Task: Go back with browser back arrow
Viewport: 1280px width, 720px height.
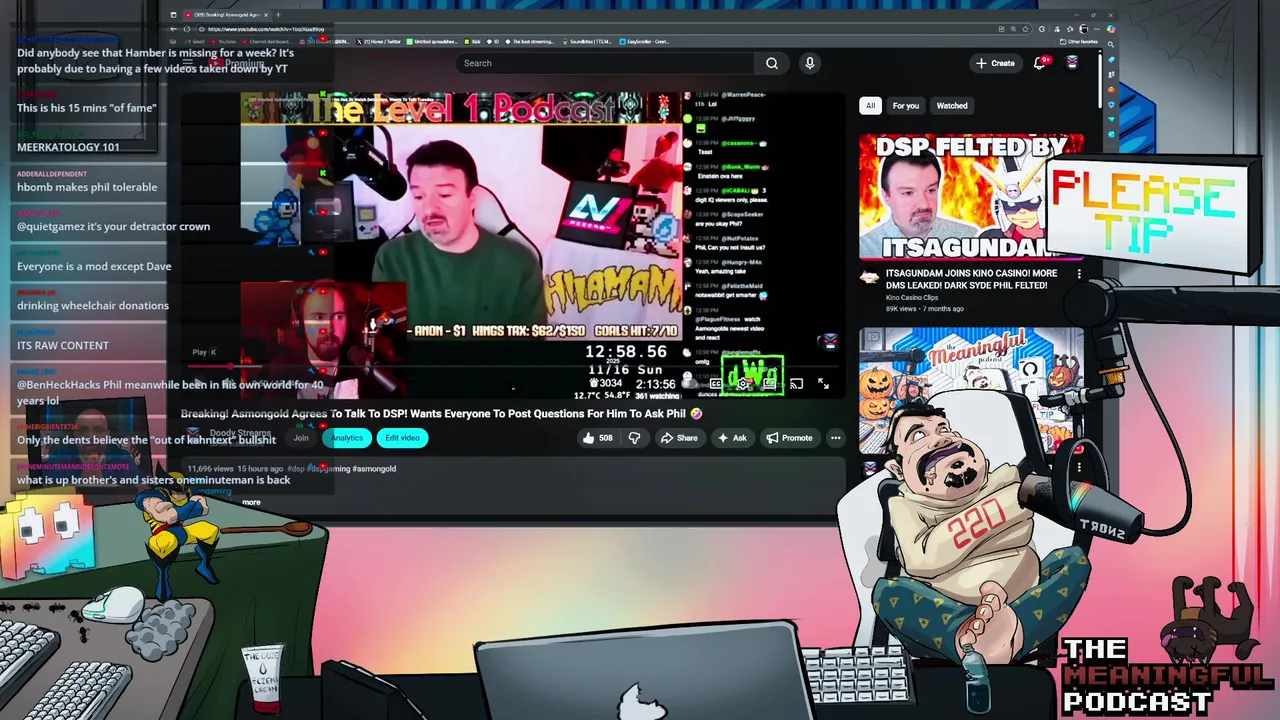Action: [173, 29]
